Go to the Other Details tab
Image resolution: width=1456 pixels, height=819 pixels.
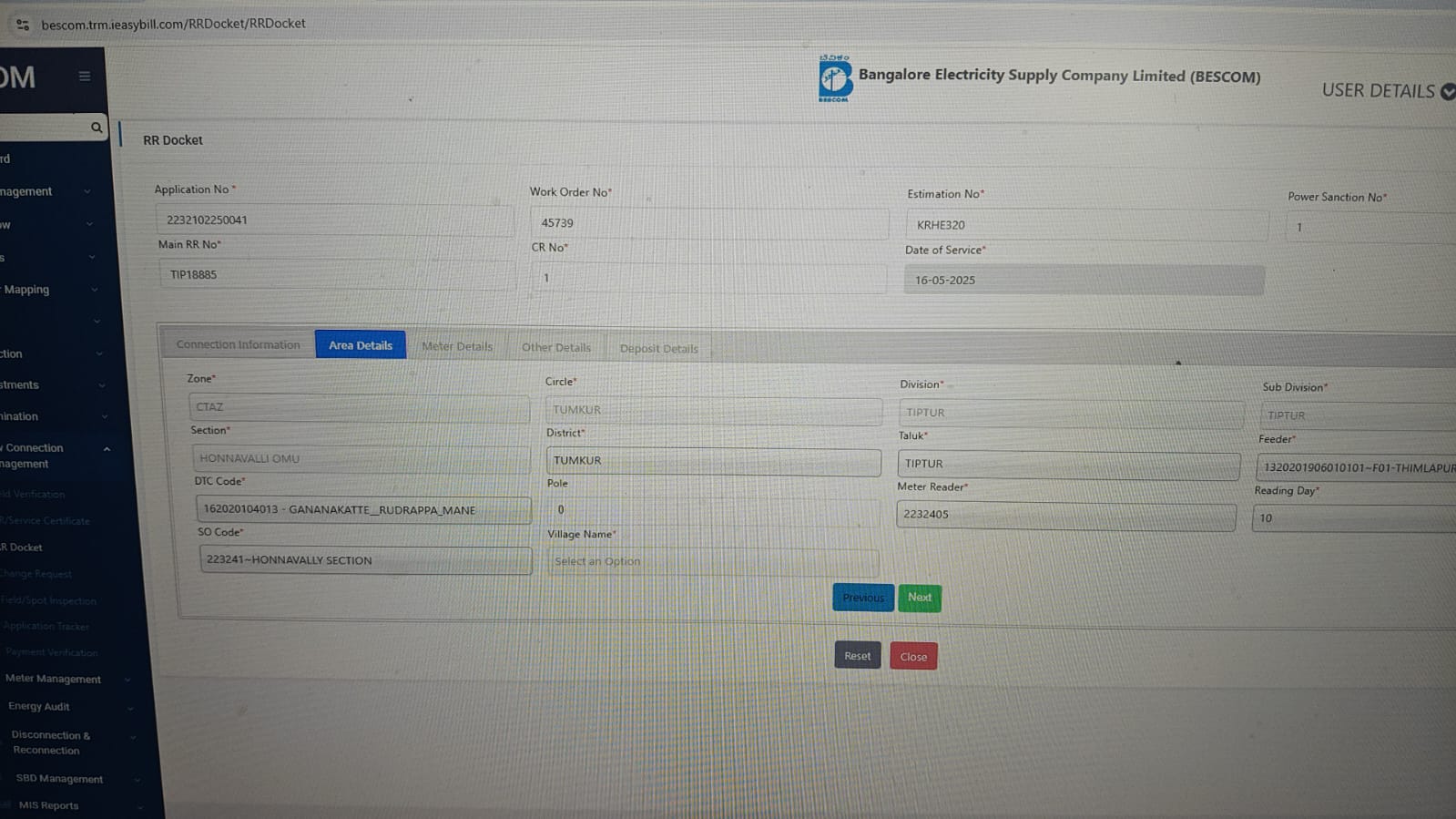click(x=556, y=347)
